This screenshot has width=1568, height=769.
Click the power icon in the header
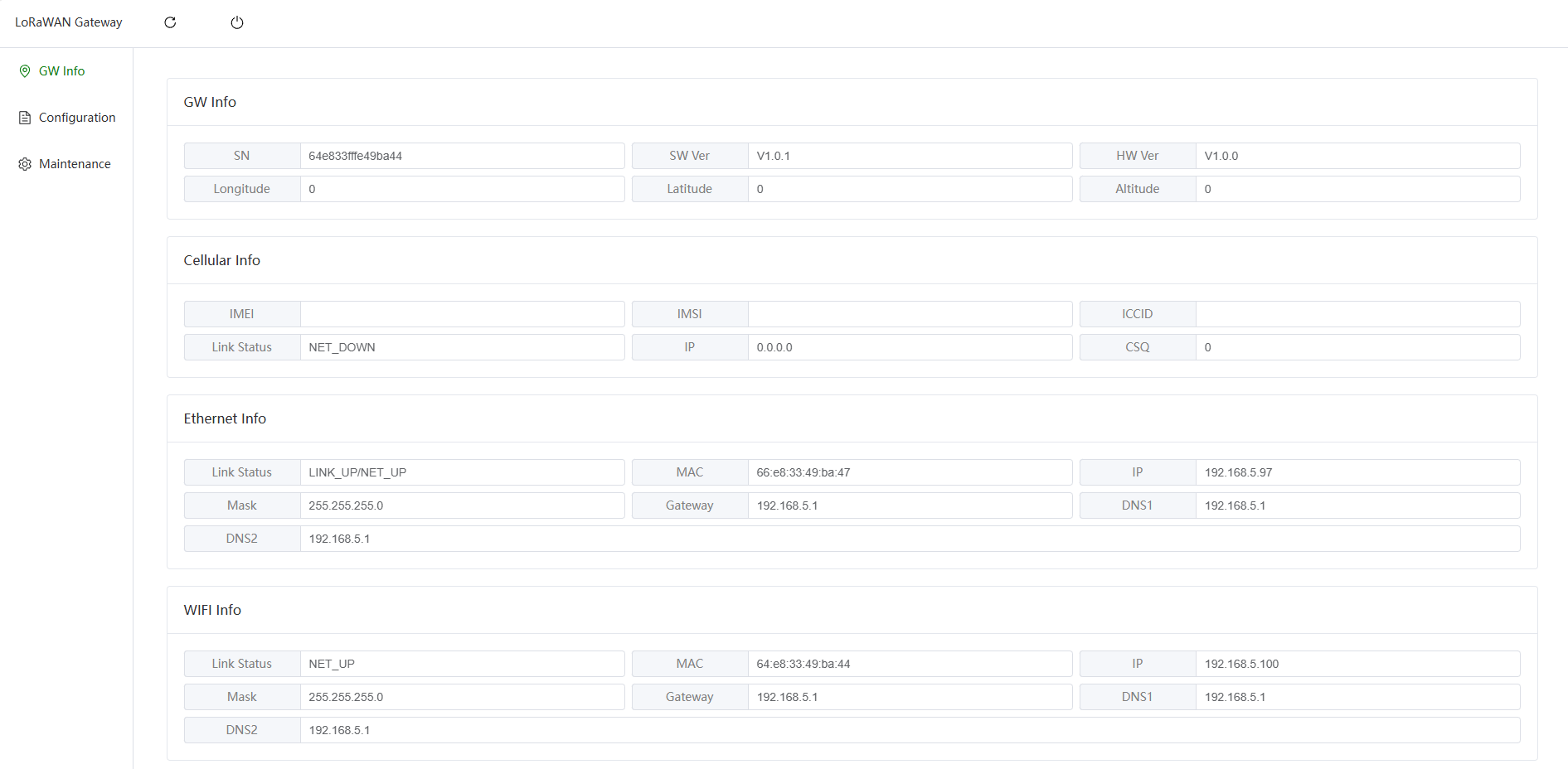click(x=237, y=22)
